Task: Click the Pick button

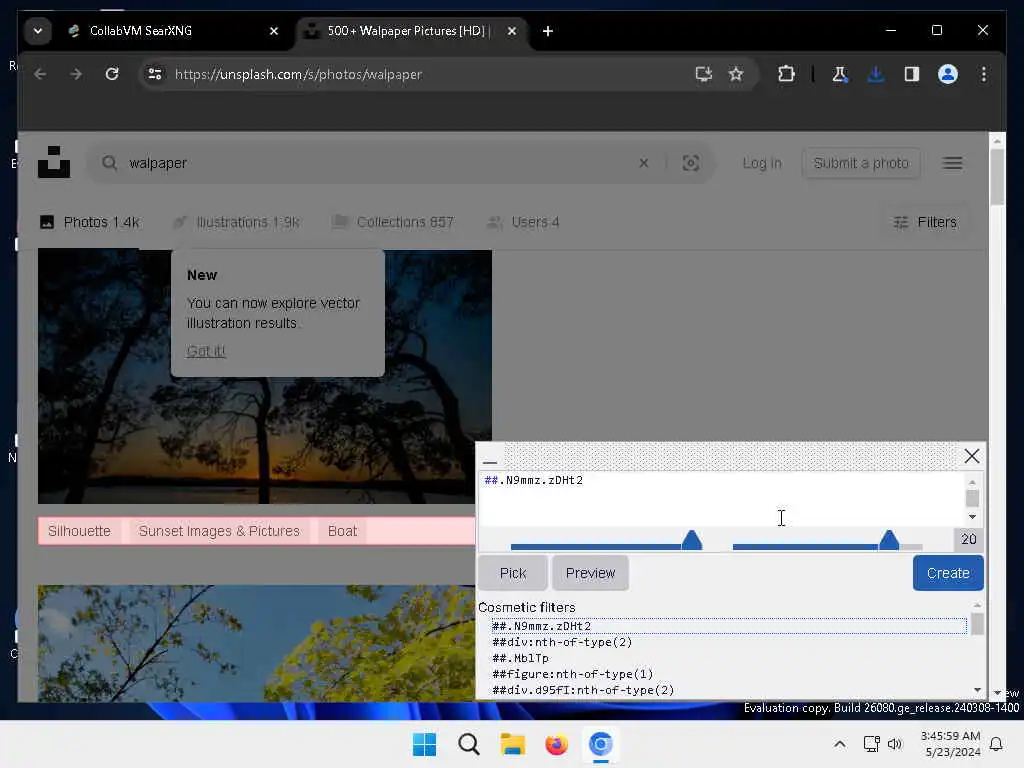Action: 513,573
